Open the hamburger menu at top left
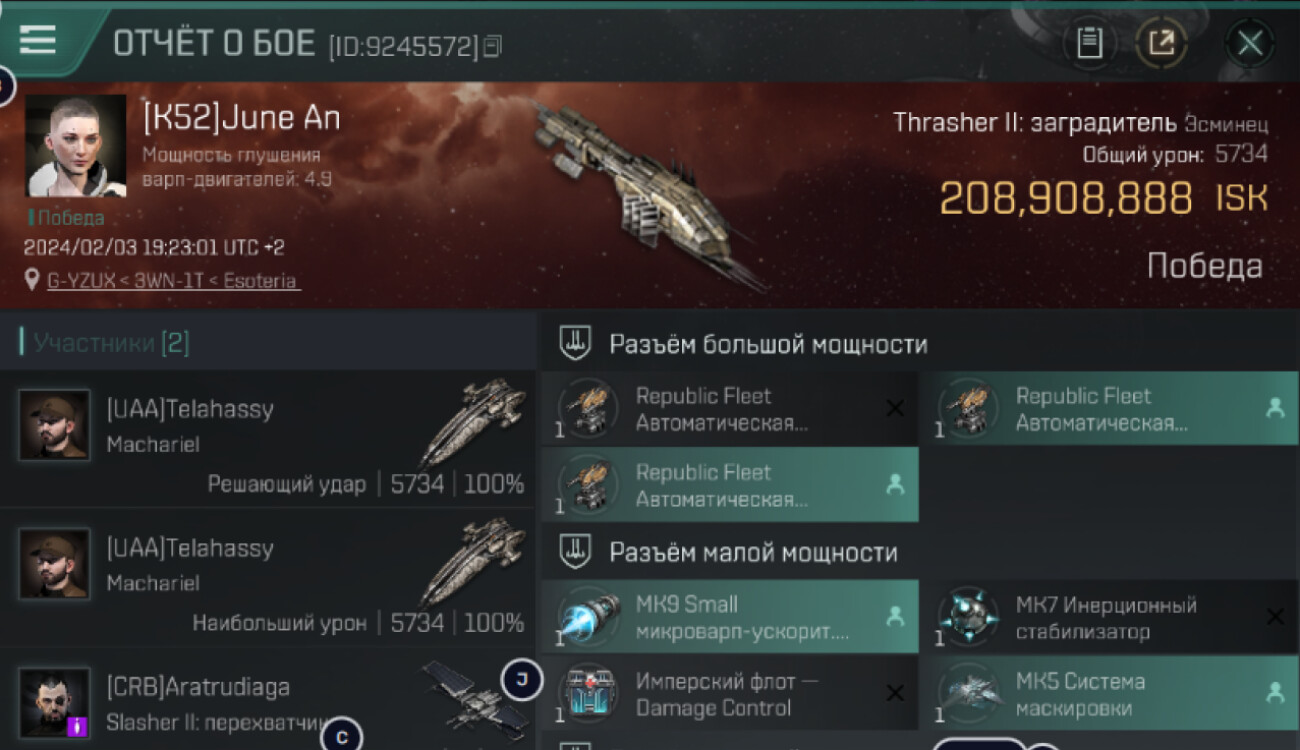1300x750 pixels. click(38, 39)
